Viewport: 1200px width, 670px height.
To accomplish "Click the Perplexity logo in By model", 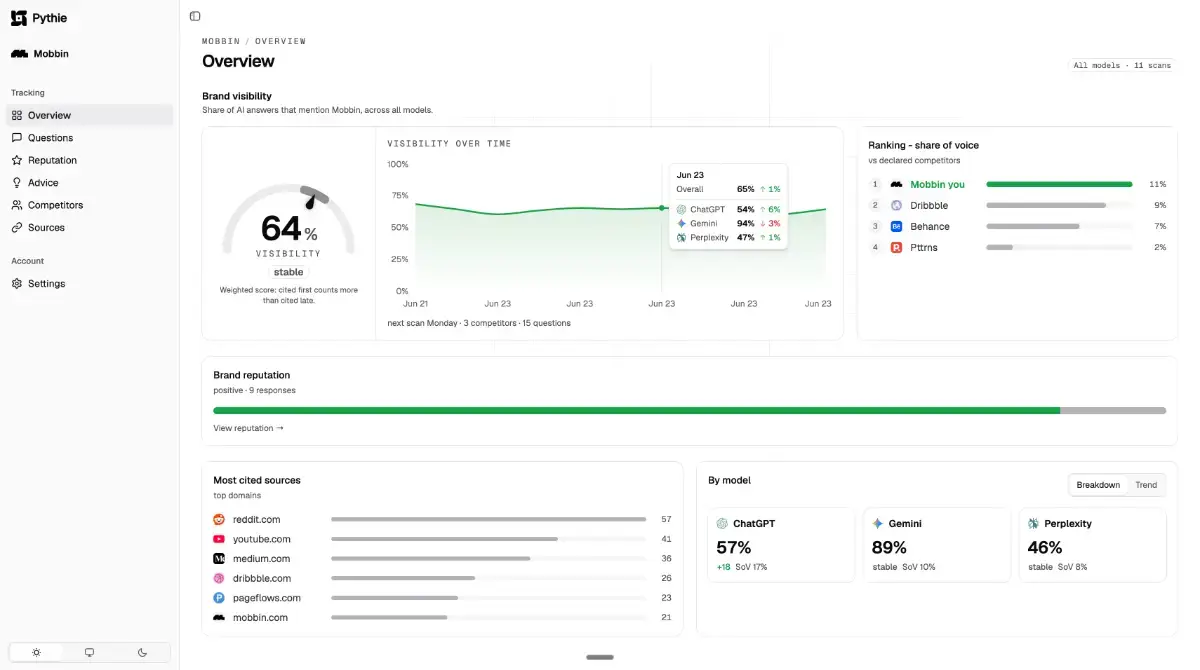I will 1033,524.
